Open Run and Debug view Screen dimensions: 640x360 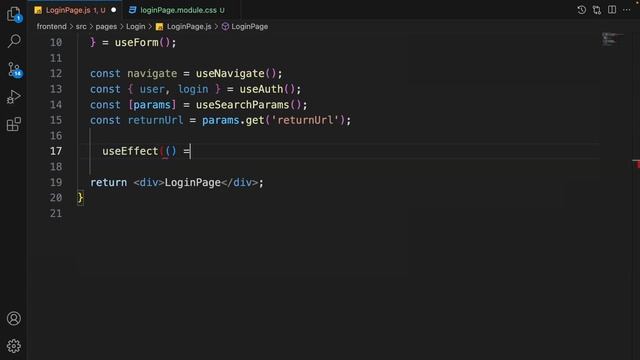14,97
